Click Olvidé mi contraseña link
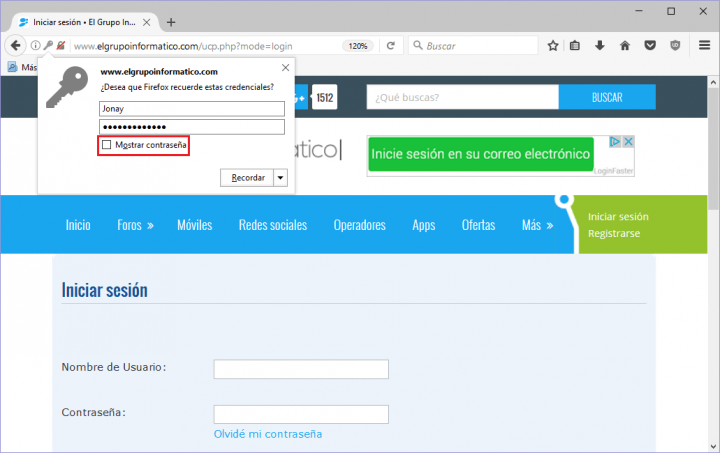The width and height of the screenshot is (720, 453). click(268, 434)
